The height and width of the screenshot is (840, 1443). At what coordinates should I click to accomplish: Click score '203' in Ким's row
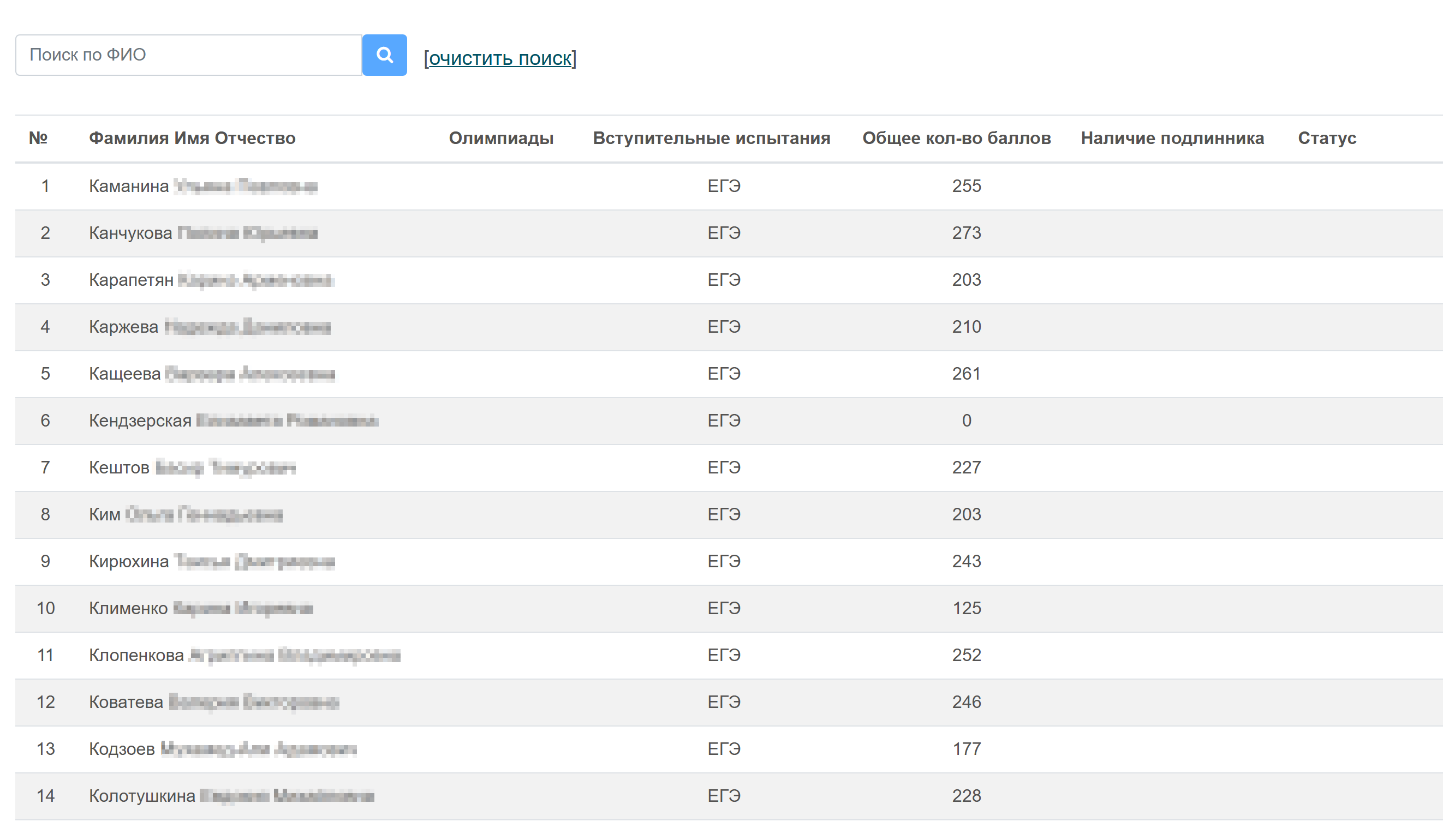point(967,514)
